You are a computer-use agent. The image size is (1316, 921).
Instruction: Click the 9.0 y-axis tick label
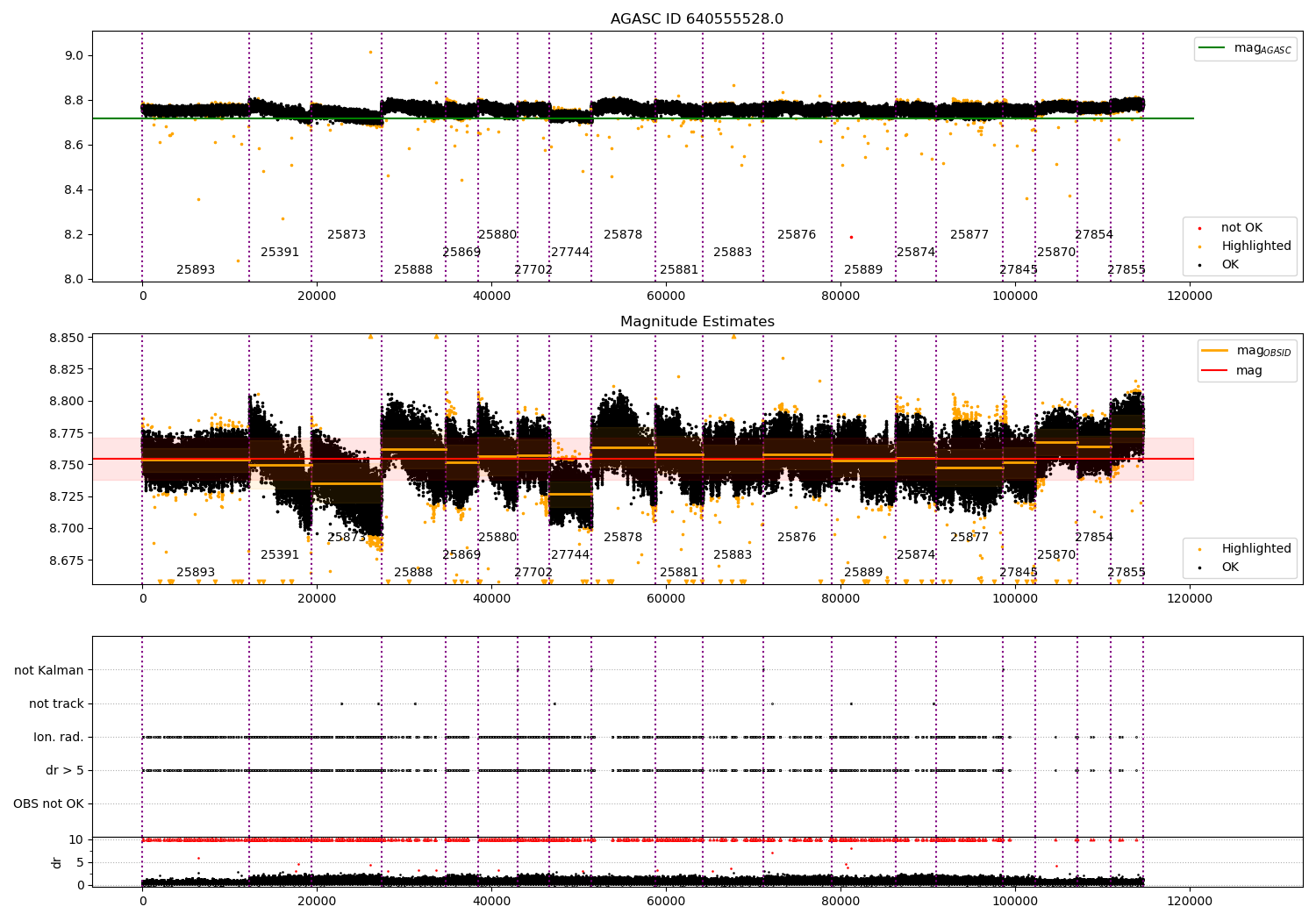74,56
